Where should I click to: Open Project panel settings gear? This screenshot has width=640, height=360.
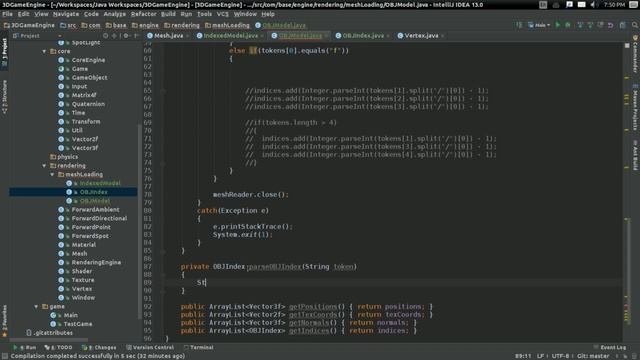pos(126,36)
